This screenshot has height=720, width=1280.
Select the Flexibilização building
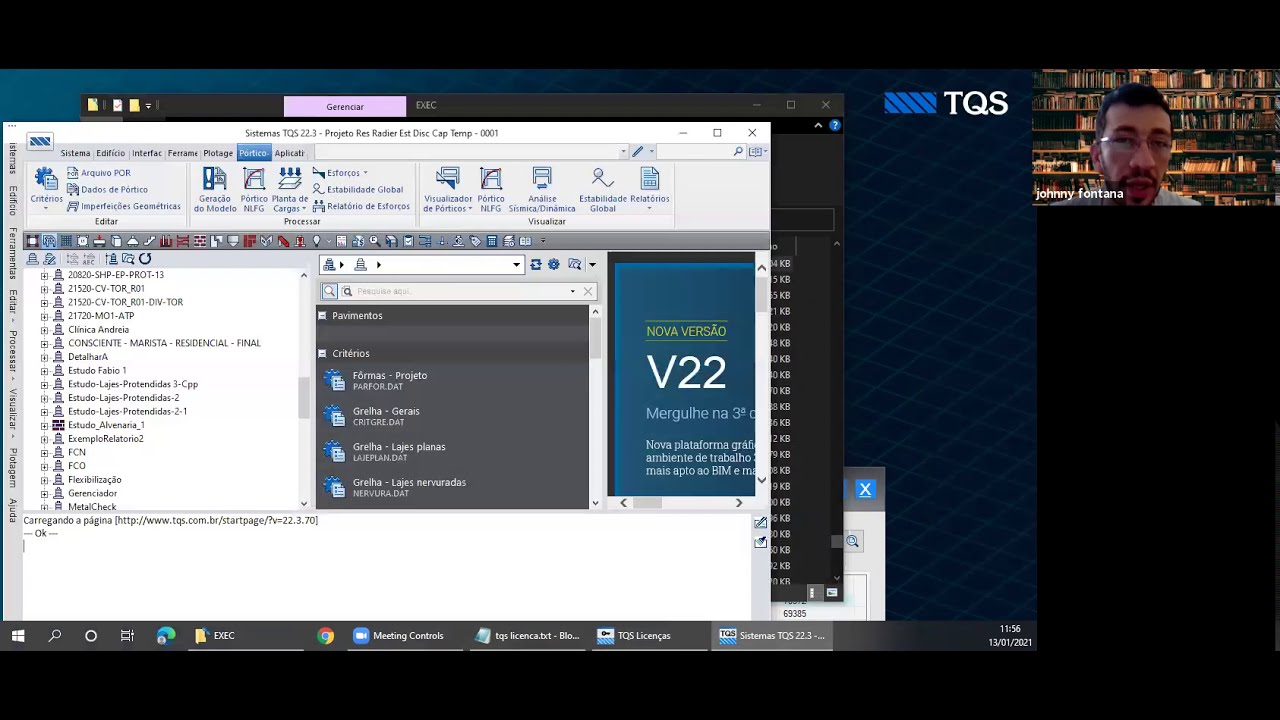(95, 480)
